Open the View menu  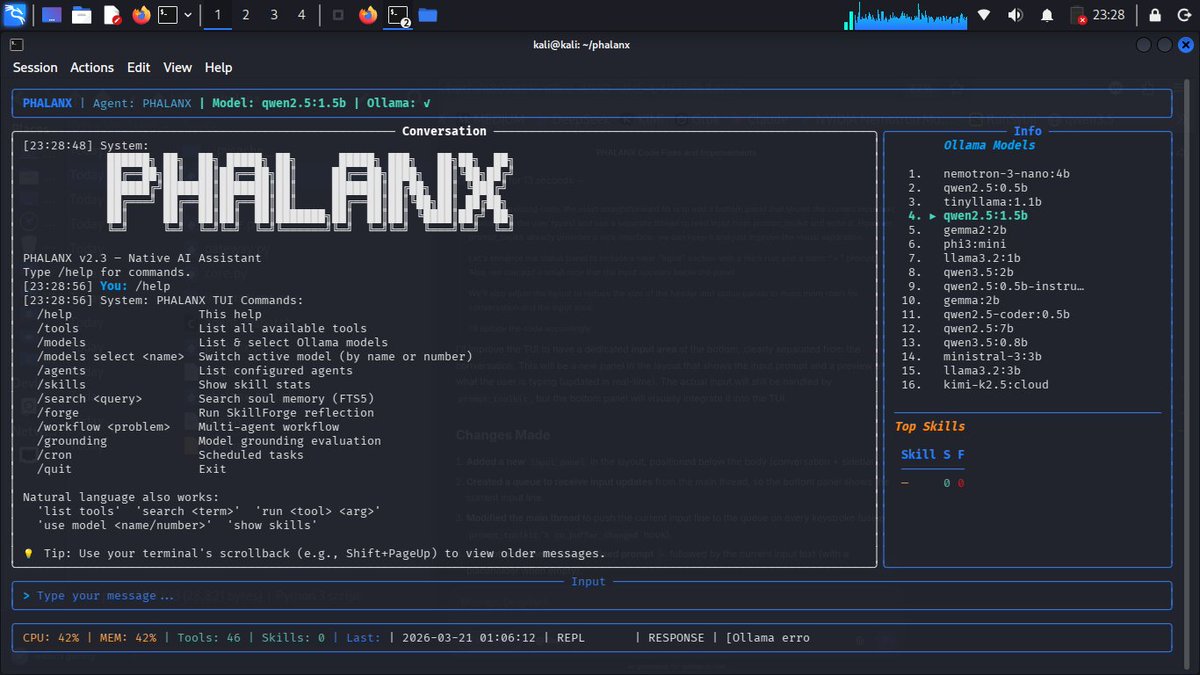coord(177,67)
